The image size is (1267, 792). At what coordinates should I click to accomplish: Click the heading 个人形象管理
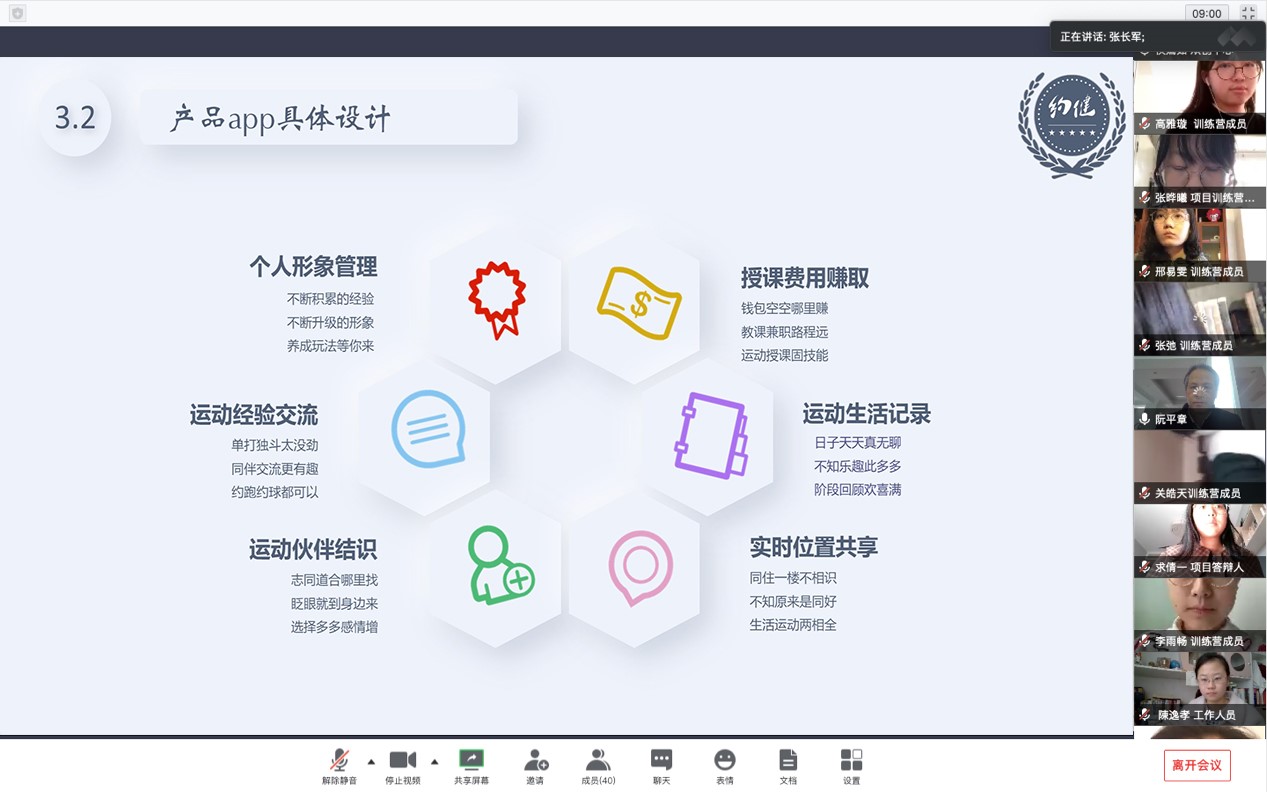pyautogui.click(x=313, y=267)
